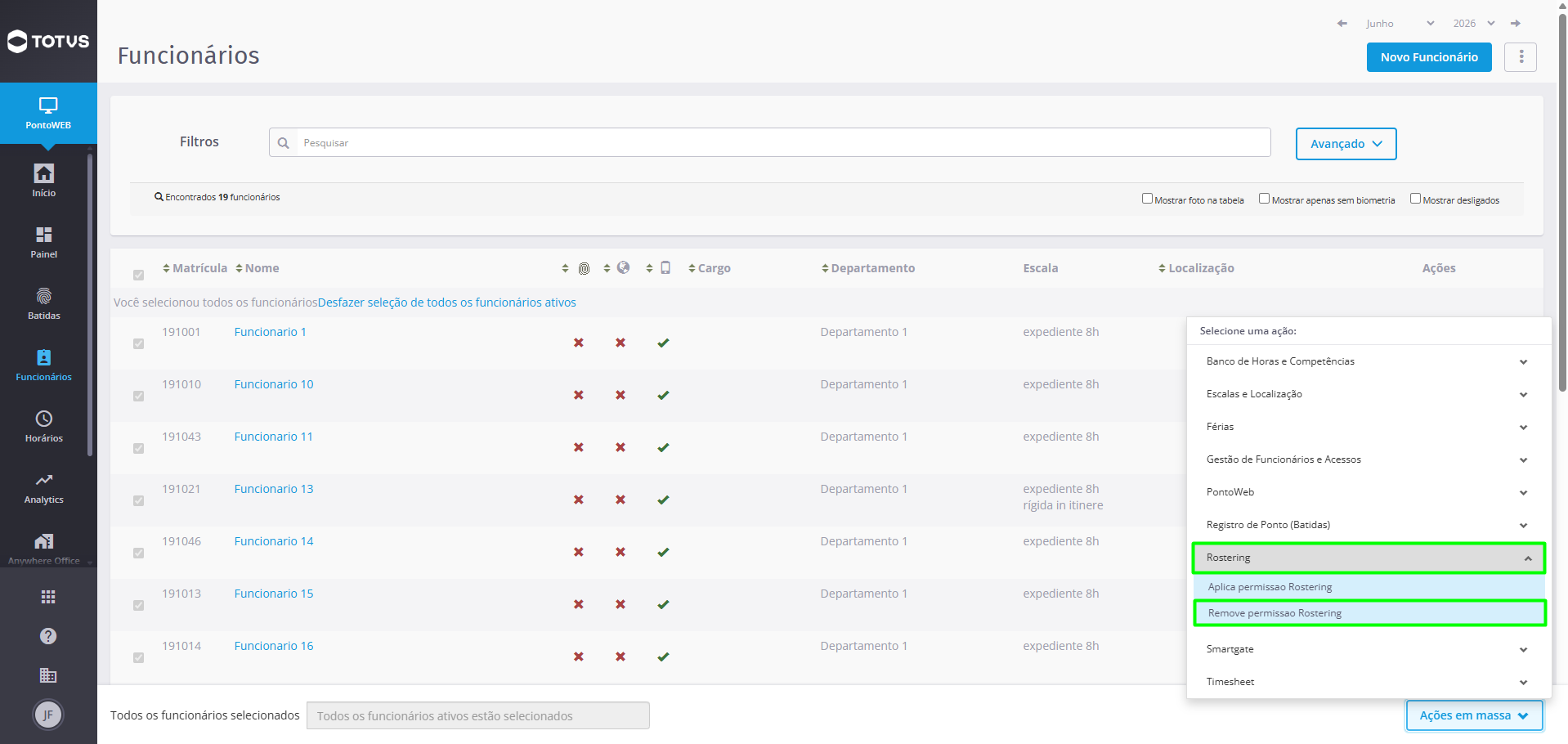Click the Pesquisar search field

(769, 142)
